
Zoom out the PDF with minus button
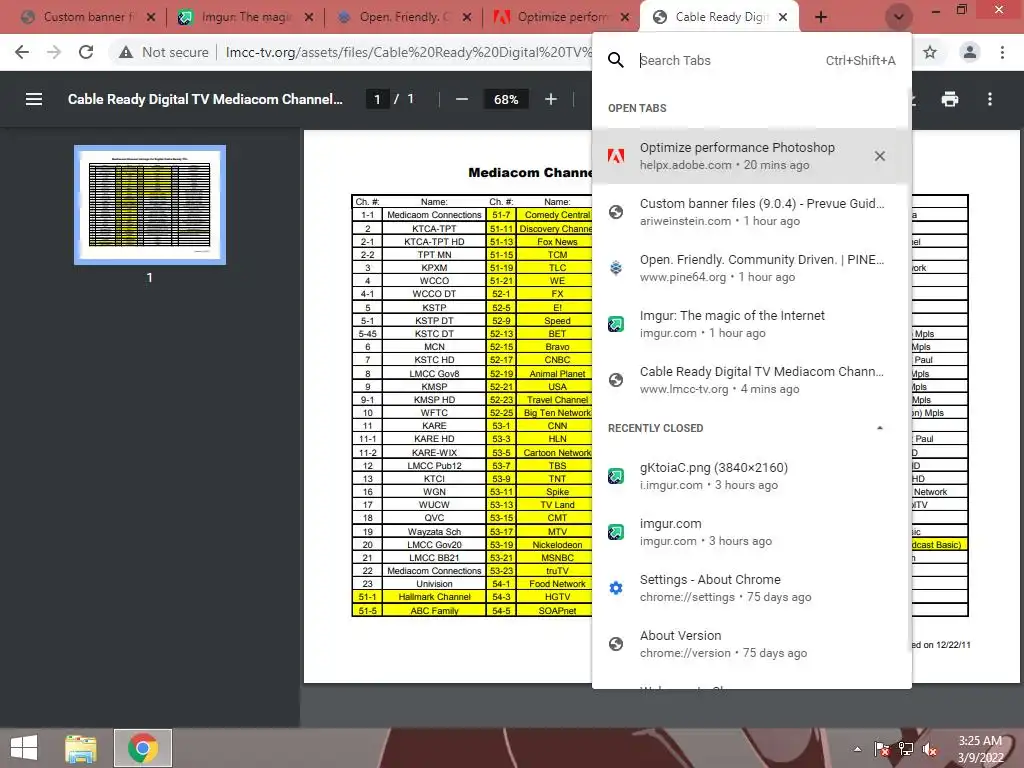(462, 99)
